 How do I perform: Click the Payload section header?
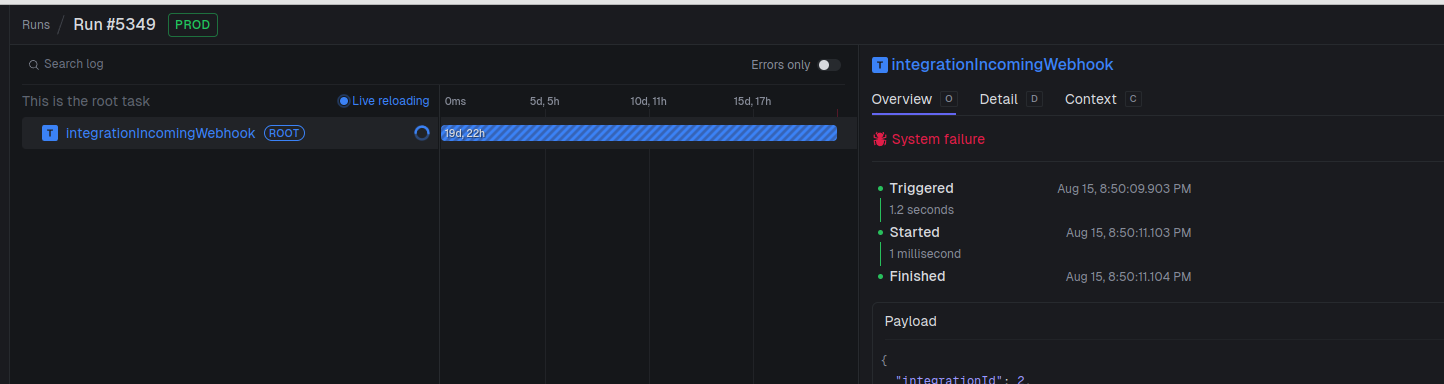click(x=910, y=321)
